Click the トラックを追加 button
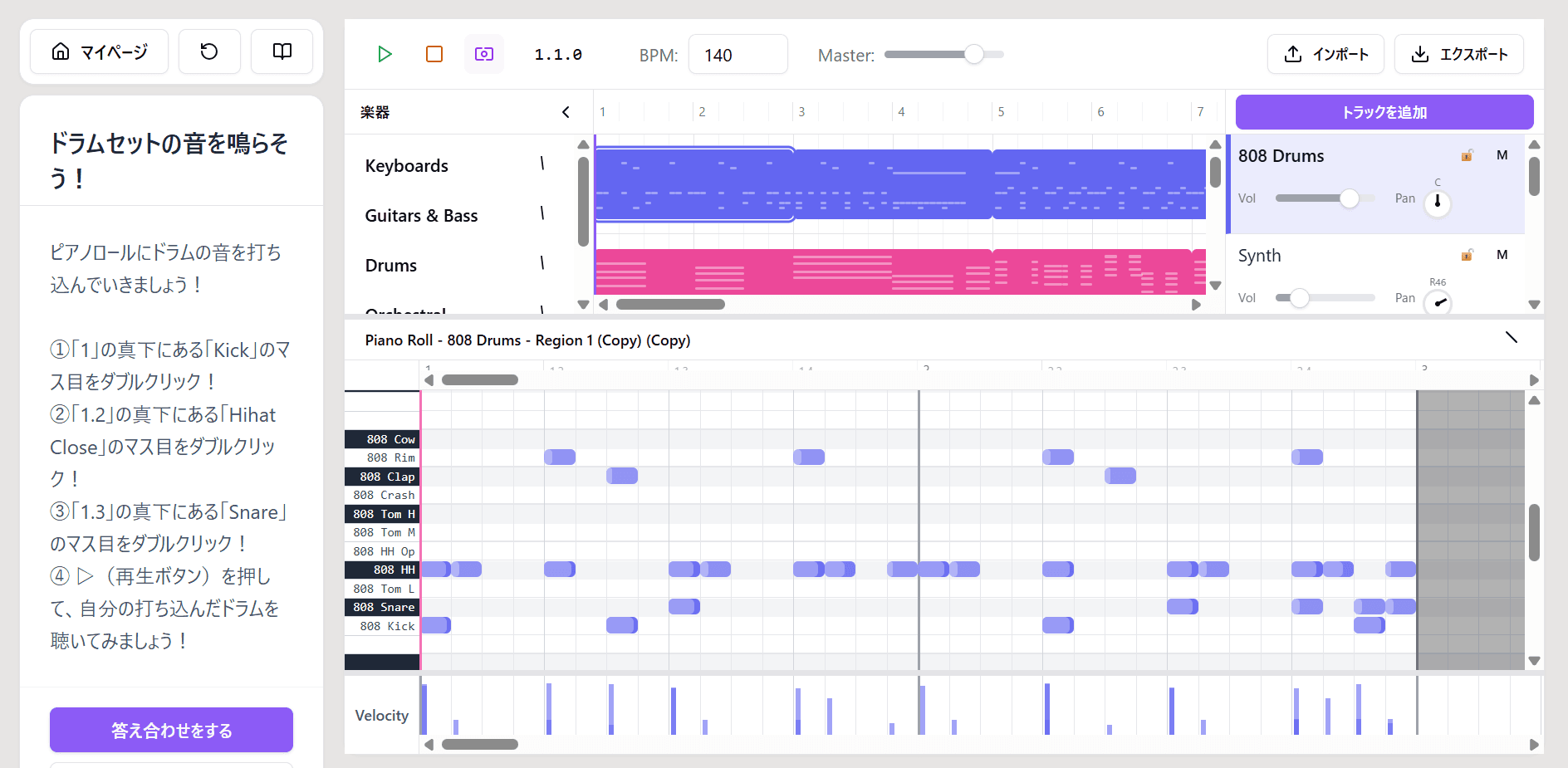Image resolution: width=1568 pixels, height=768 pixels. pos(1384,112)
